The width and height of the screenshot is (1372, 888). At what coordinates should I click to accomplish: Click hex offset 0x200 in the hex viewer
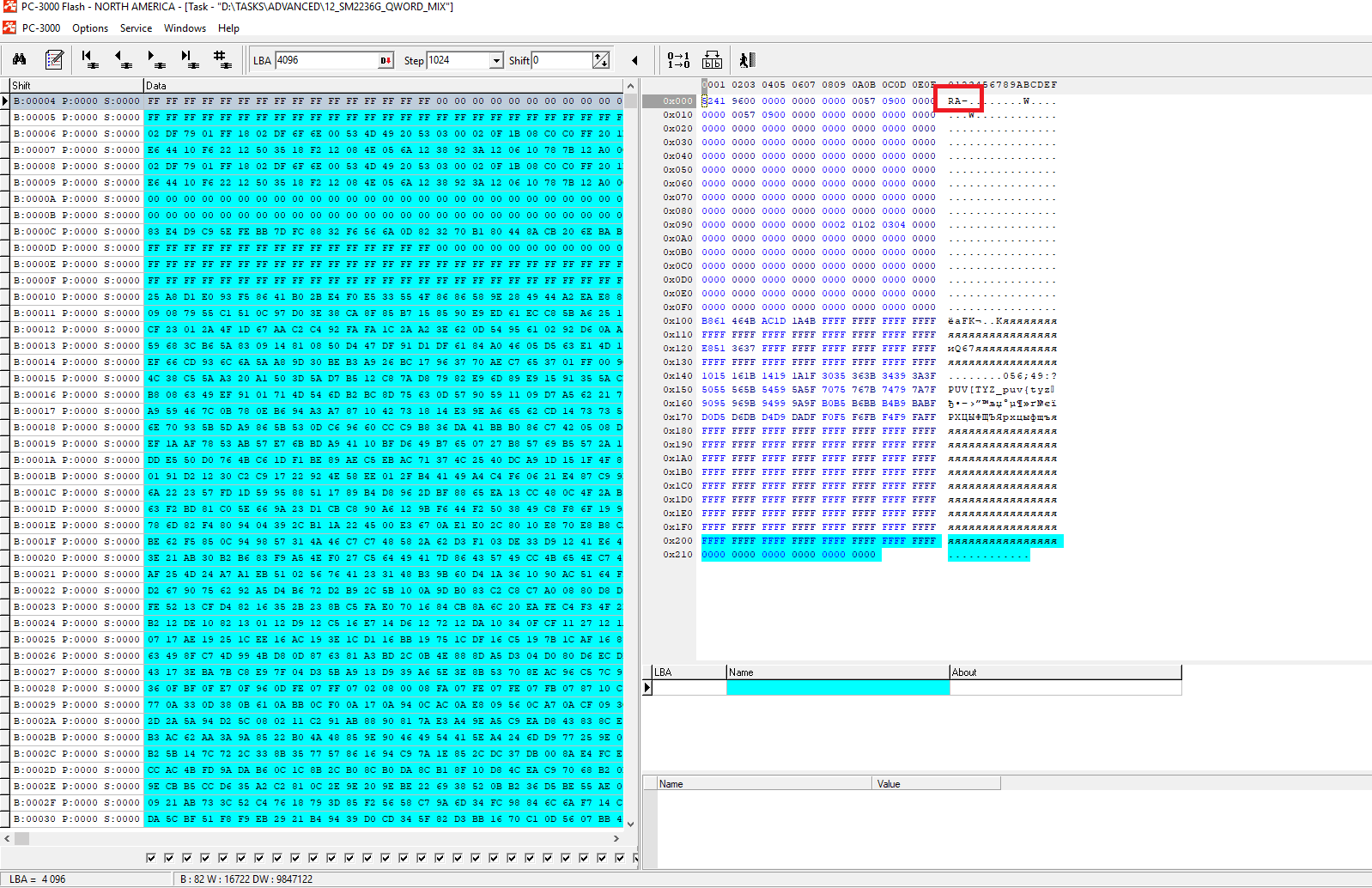(677, 540)
